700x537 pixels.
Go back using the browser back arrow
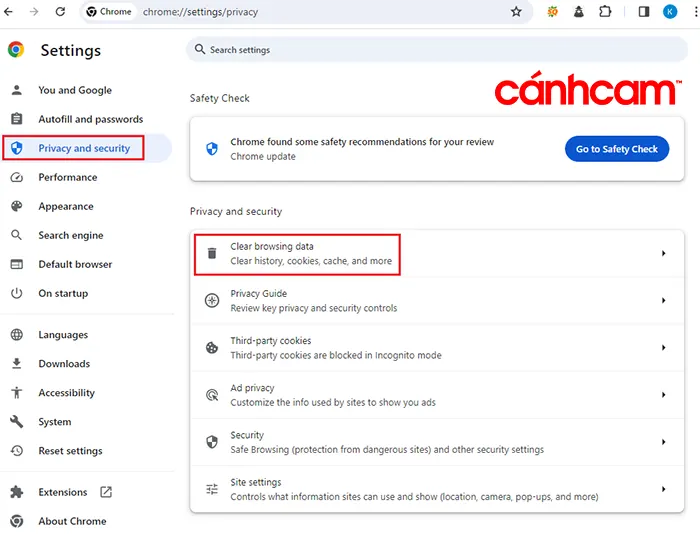click(8, 12)
